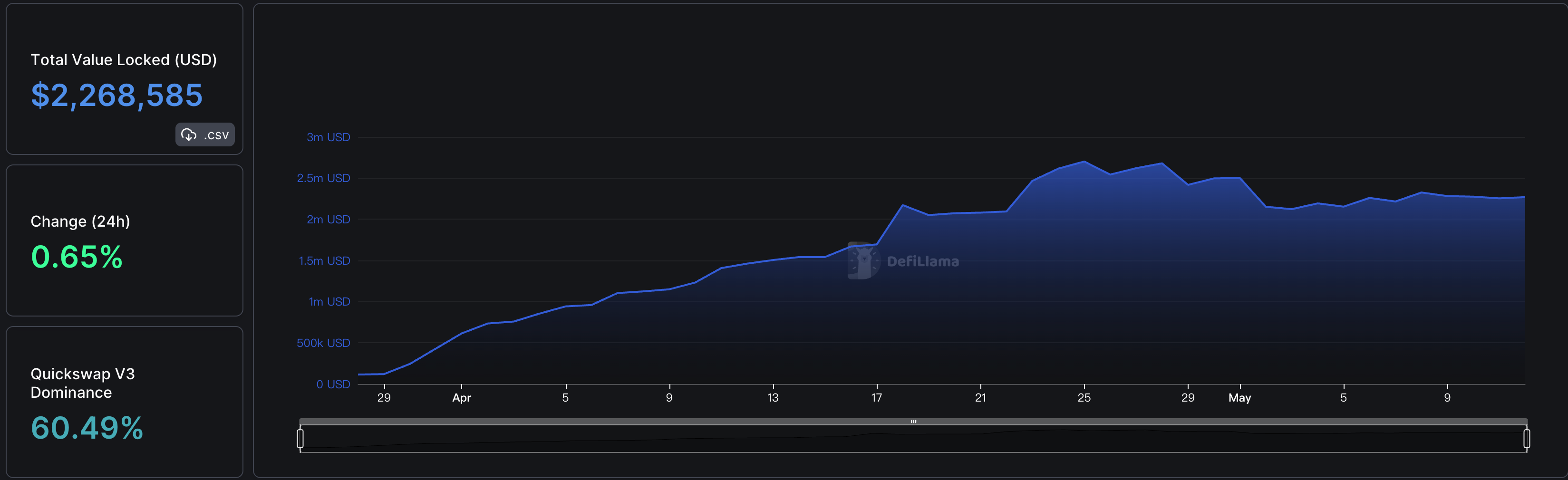Click the 0.65% change value
Viewport: 1568px width, 480px height.
point(77,257)
